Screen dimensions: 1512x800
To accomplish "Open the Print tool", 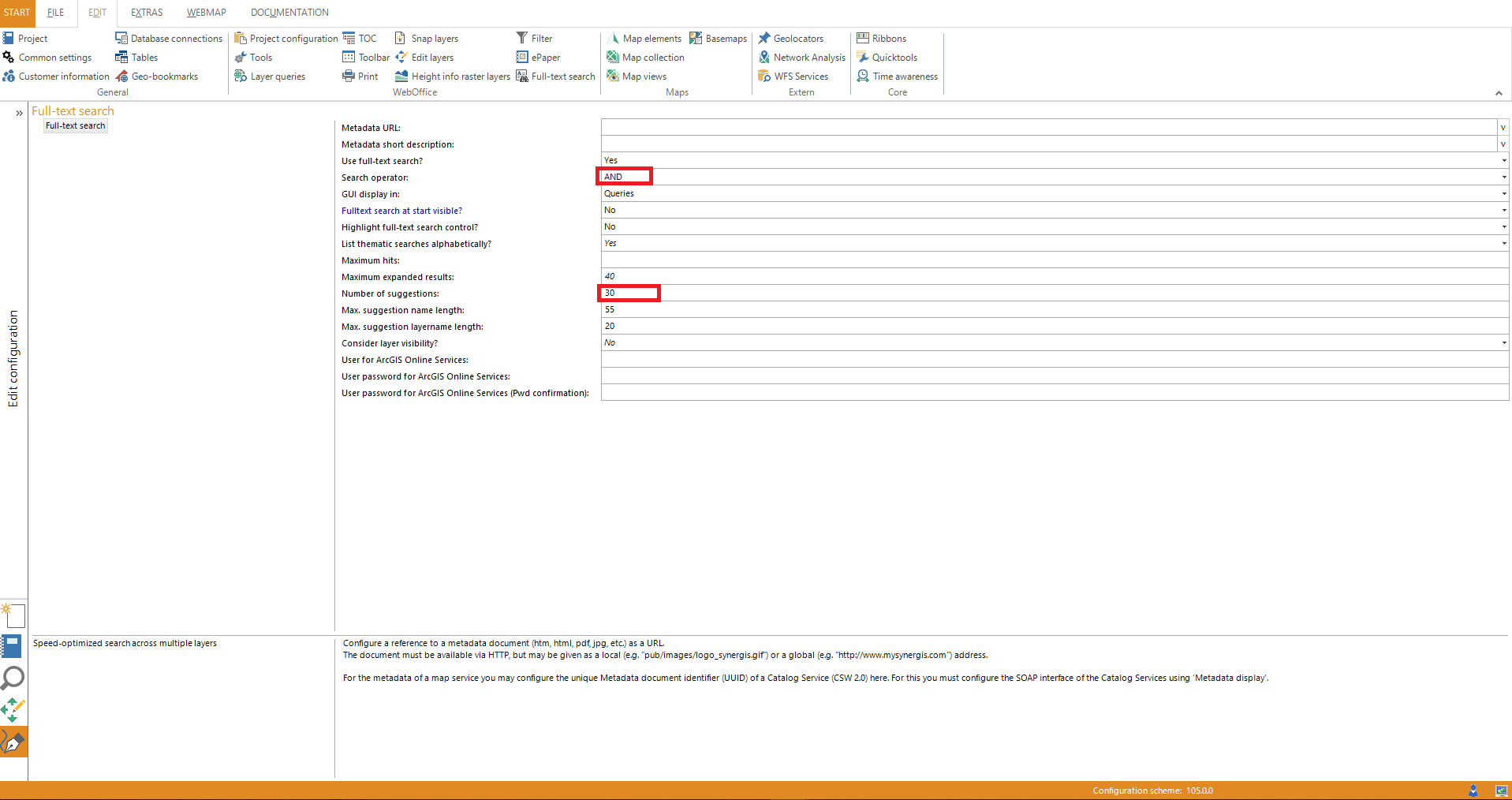I will click(x=360, y=76).
